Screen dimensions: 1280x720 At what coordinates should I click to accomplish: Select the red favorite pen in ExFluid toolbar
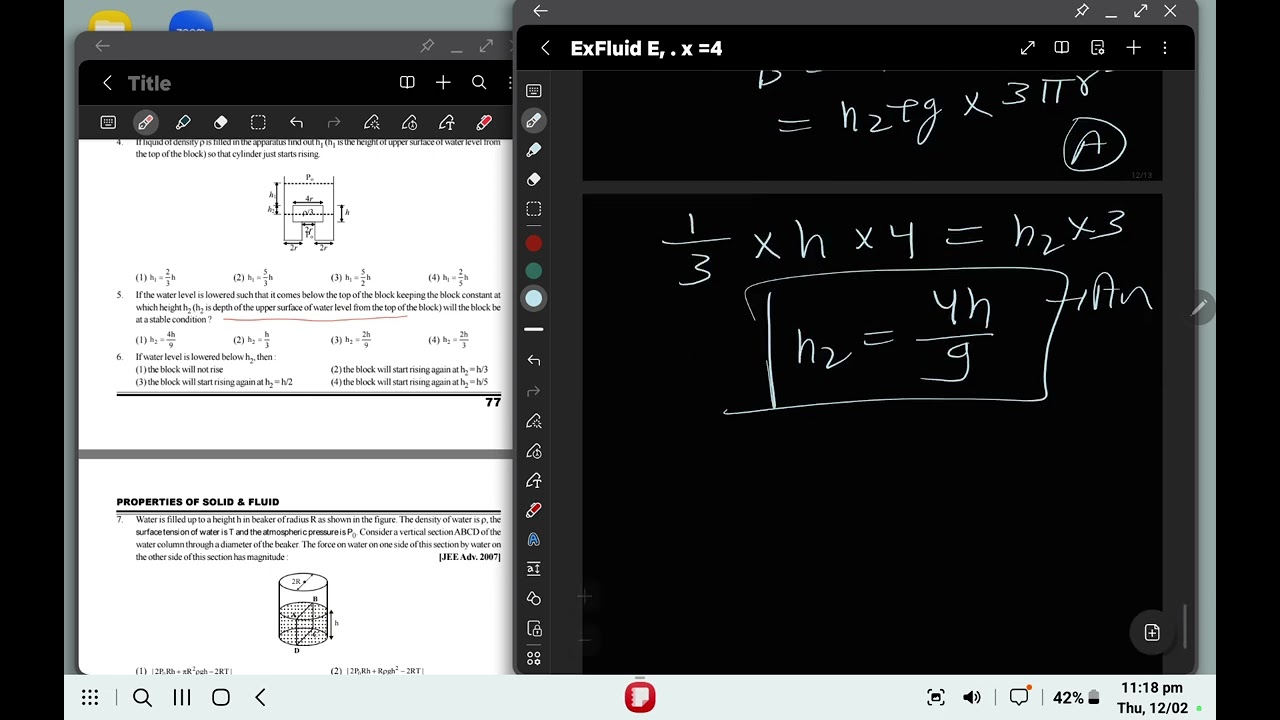534,510
